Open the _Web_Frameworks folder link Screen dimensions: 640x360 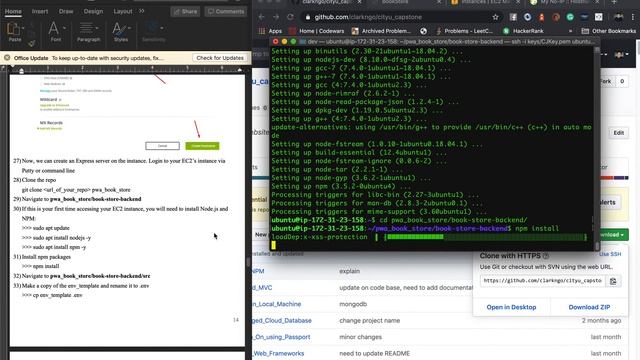(x=278, y=353)
